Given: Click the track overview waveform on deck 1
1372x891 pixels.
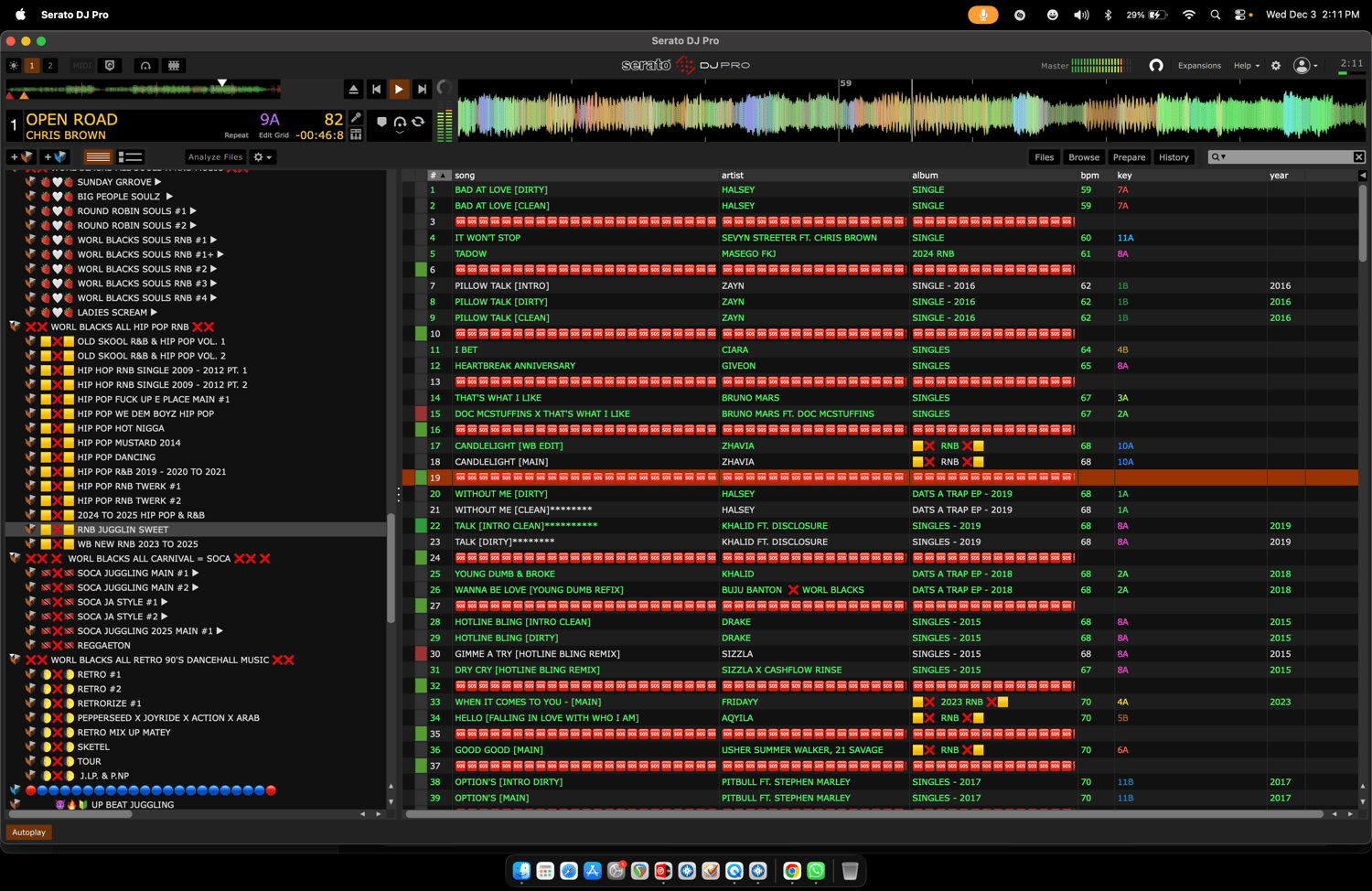Looking at the screenshot, I should tap(144, 89).
